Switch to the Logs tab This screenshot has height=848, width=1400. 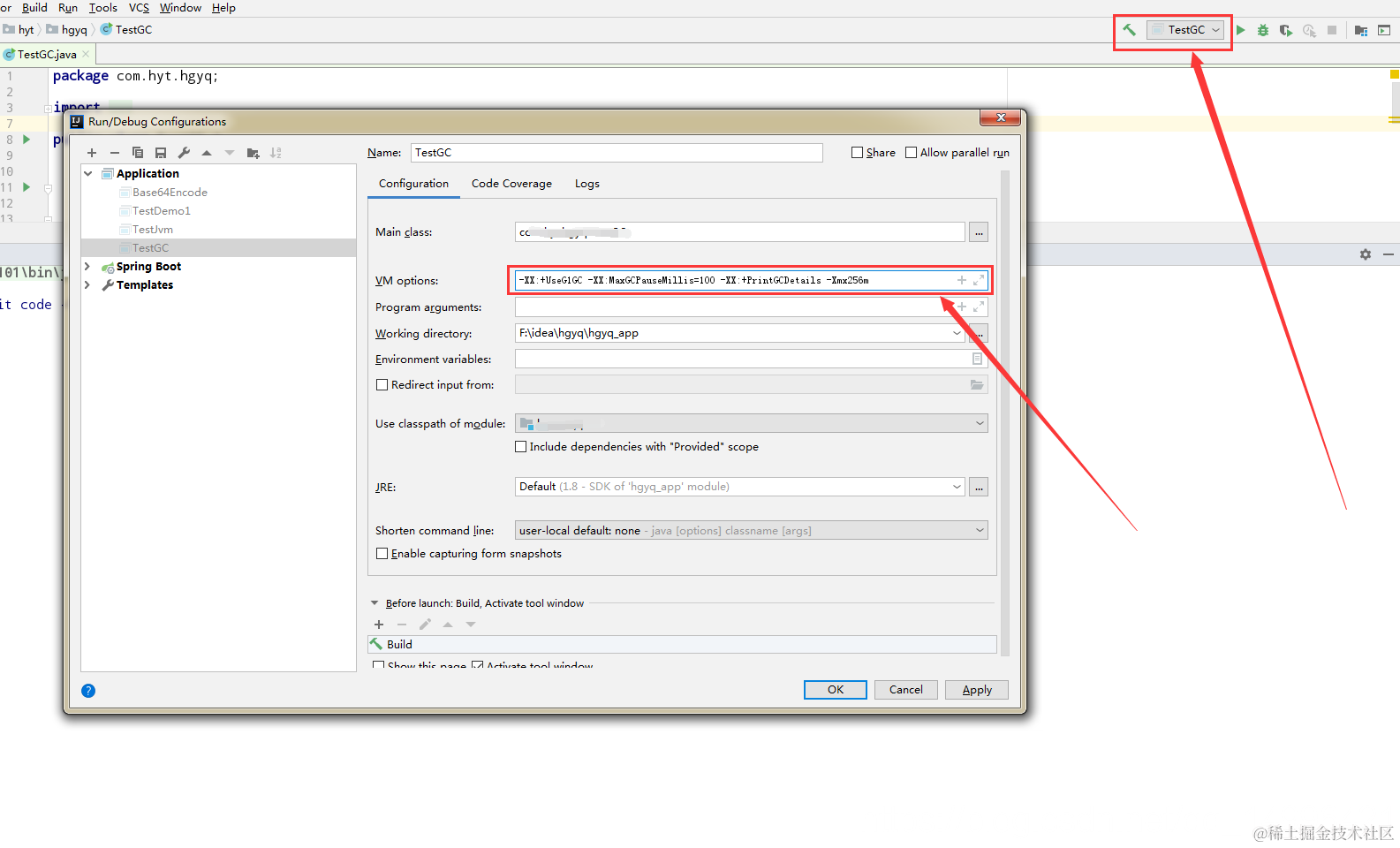click(586, 184)
